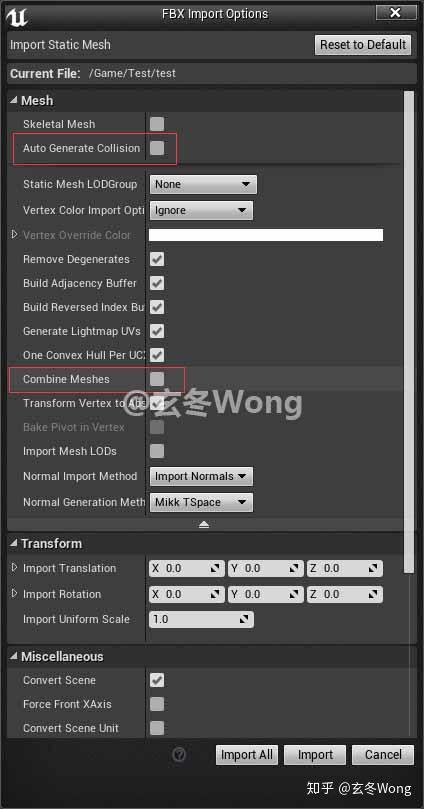The width and height of the screenshot is (424, 809).
Task: Collapse the Mesh section triangle
Action: click(x=13, y=101)
